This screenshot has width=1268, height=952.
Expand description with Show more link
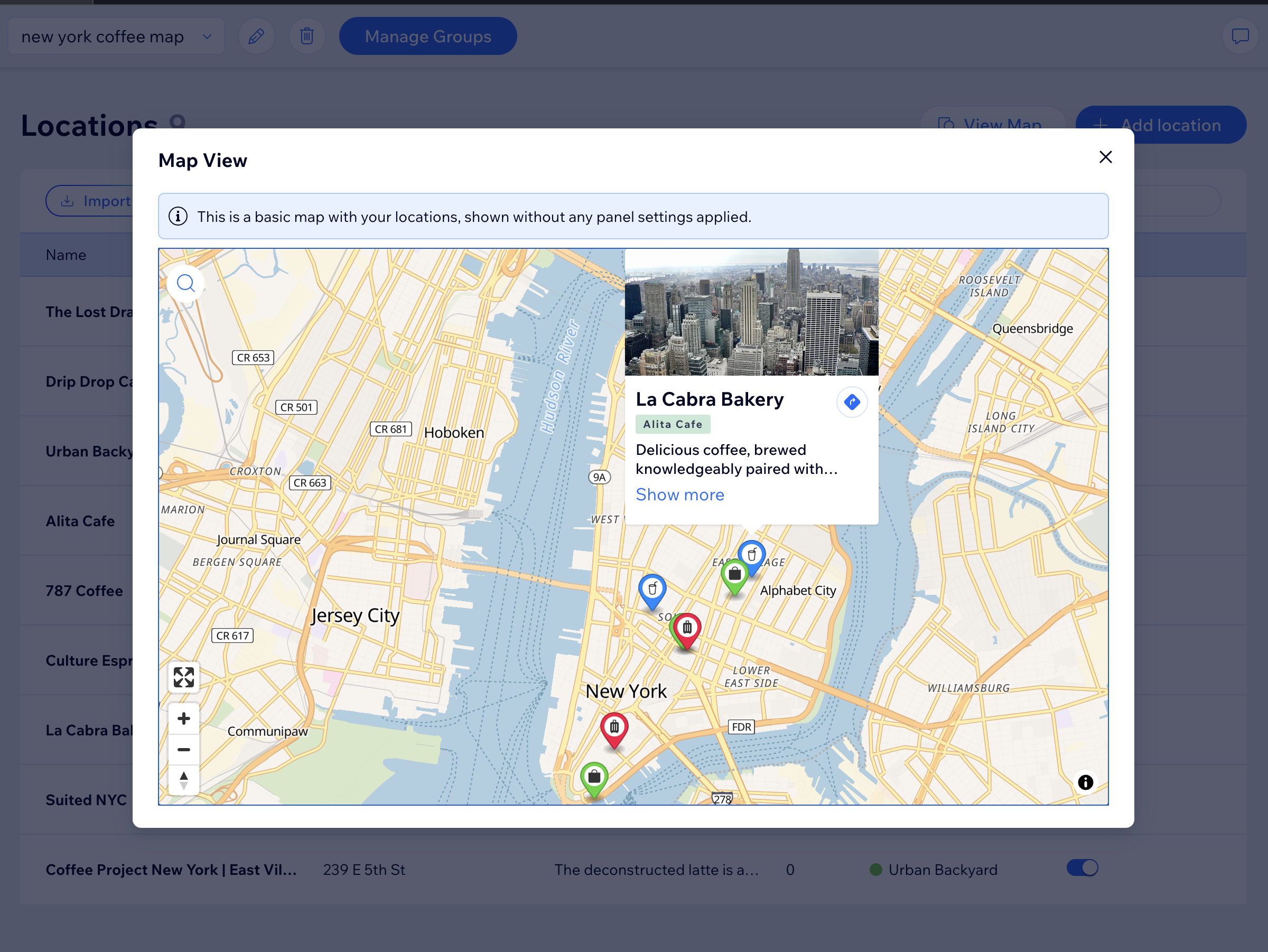coord(680,494)
